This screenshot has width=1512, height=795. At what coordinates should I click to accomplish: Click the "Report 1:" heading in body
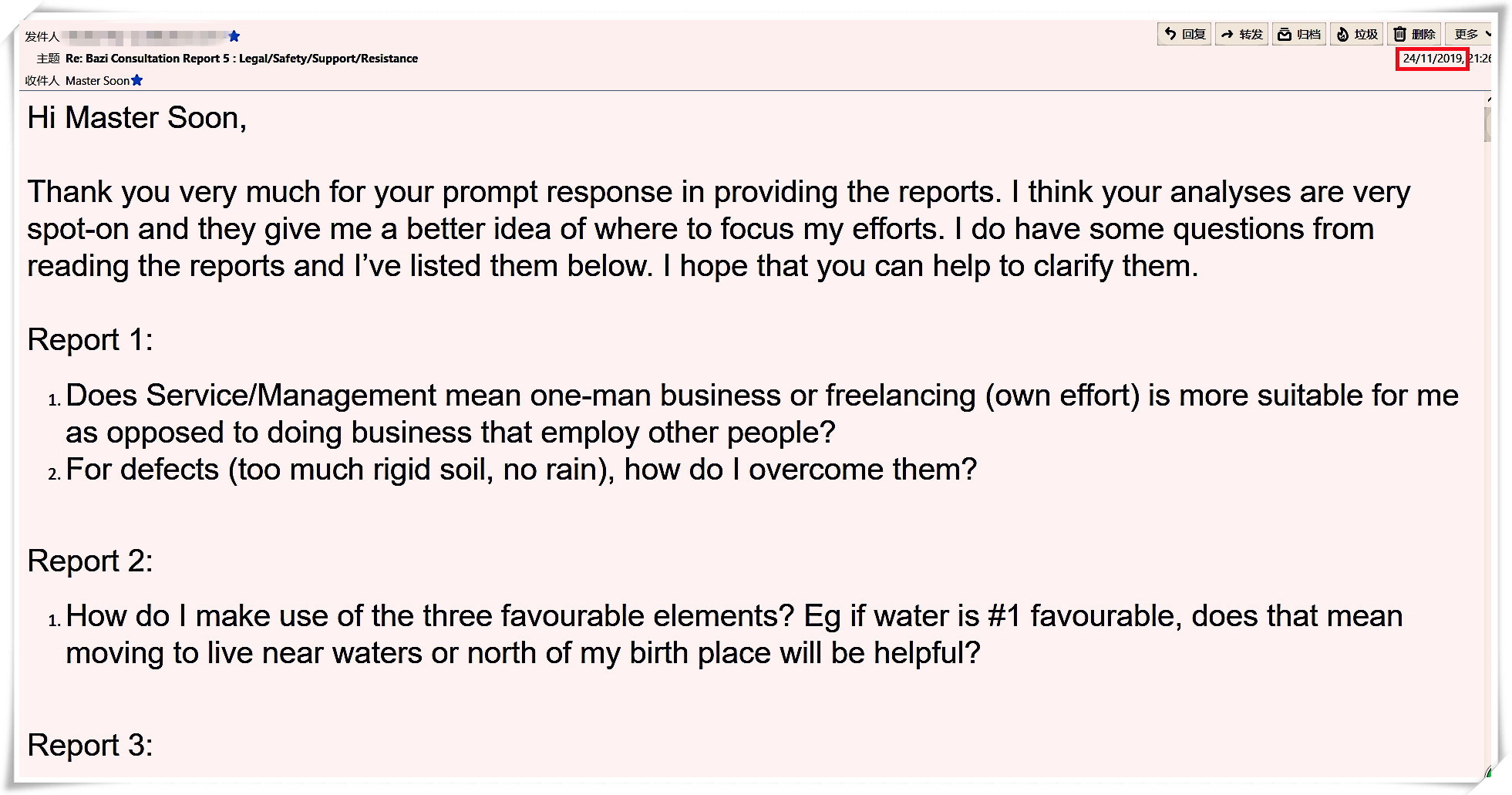(90, 340)
